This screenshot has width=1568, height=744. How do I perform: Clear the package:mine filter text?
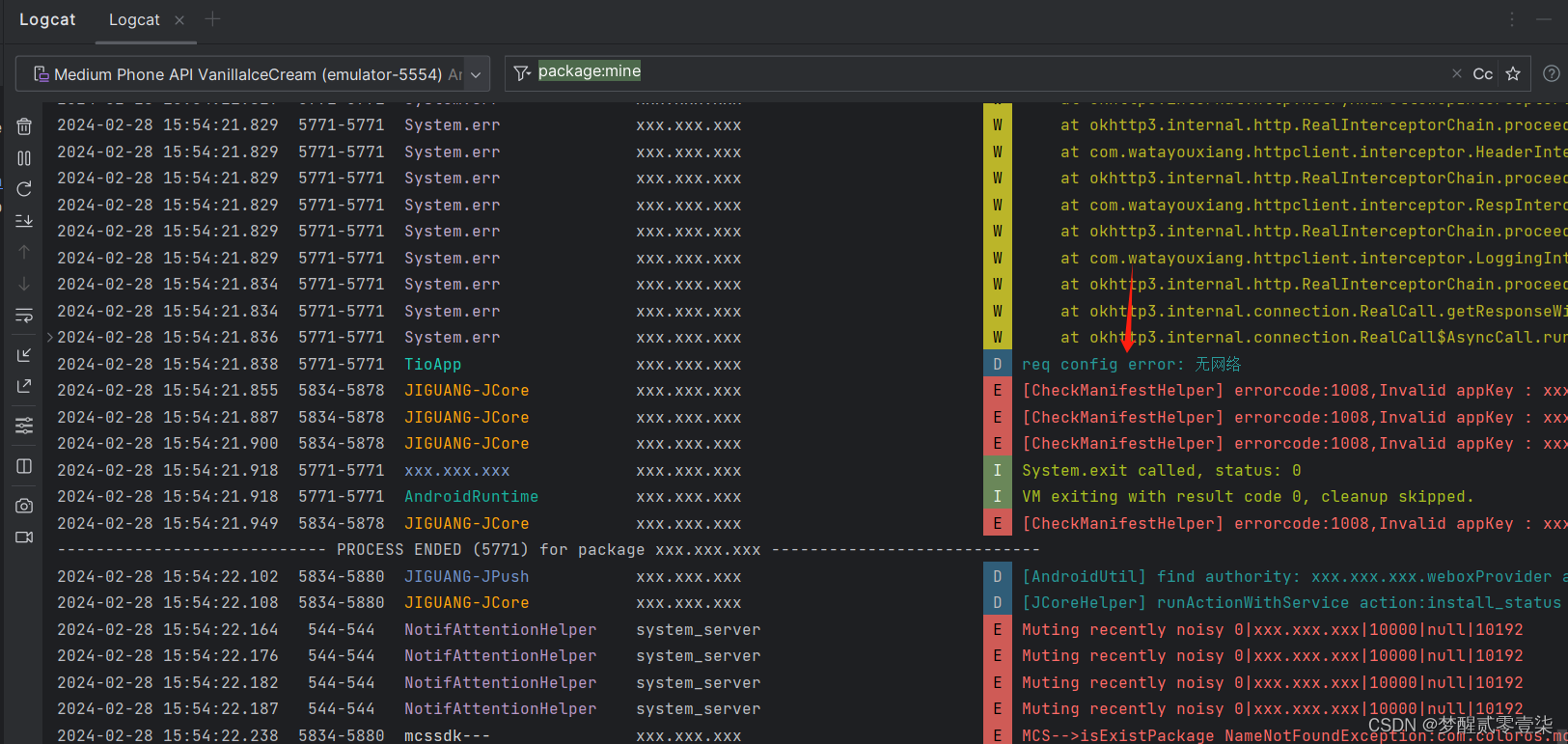[1456, 73]
